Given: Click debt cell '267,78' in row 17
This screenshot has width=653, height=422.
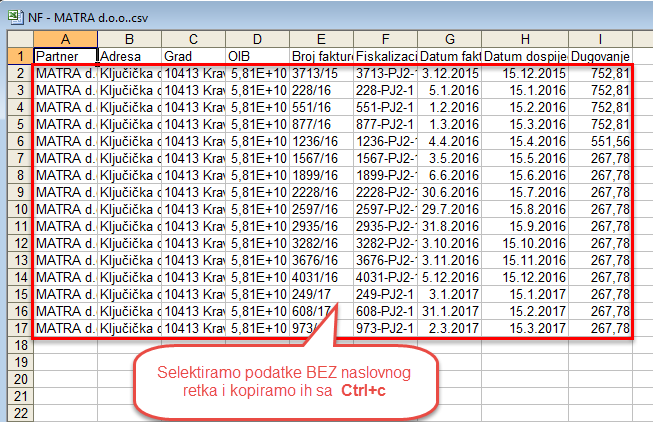Looking at the screenshot, I should point(601,328).
